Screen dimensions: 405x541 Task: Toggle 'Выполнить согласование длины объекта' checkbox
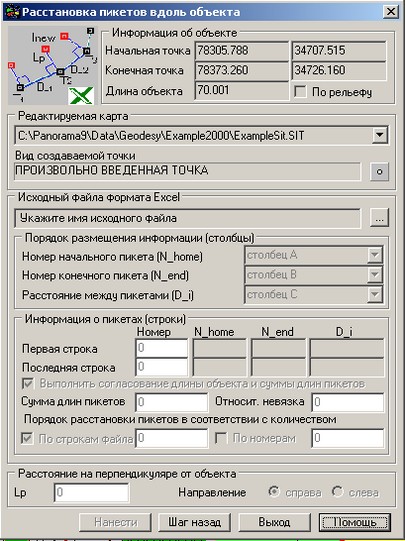point(28,384)
